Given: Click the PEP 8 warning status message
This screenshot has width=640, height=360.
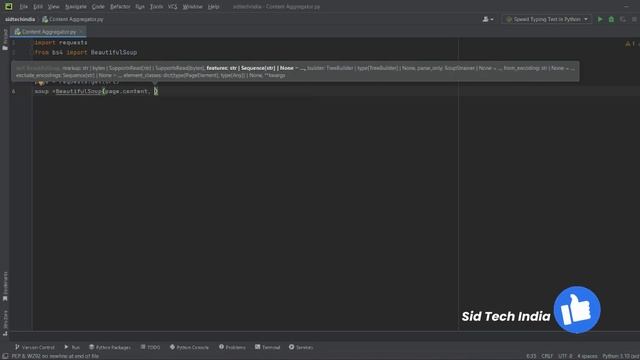Looking at the screenshot, I should pos(55,356).
